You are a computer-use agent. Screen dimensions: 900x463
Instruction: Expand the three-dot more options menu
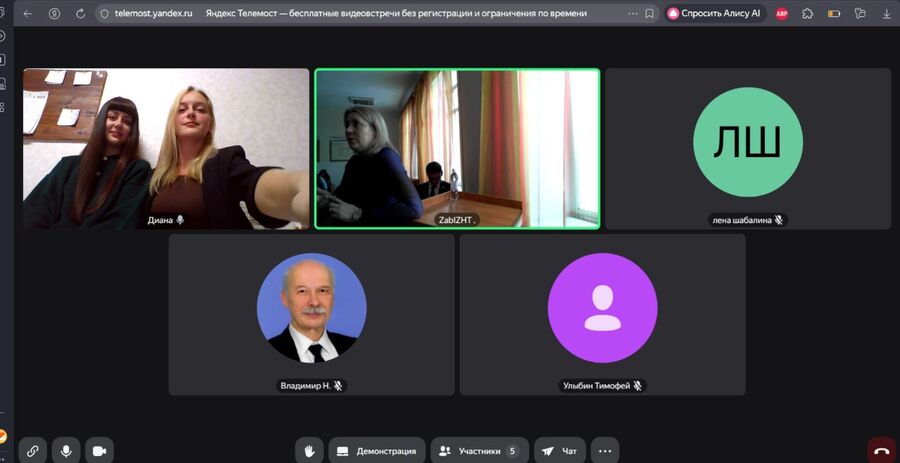coord(604,451)
